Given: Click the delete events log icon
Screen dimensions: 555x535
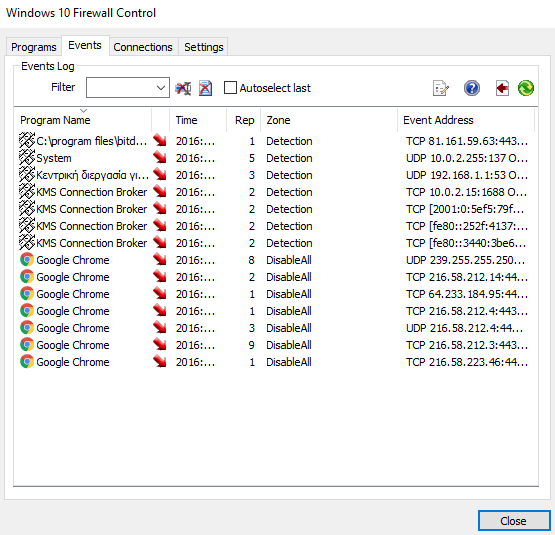Looking at the screenshot, I should [x=205, y=88].
